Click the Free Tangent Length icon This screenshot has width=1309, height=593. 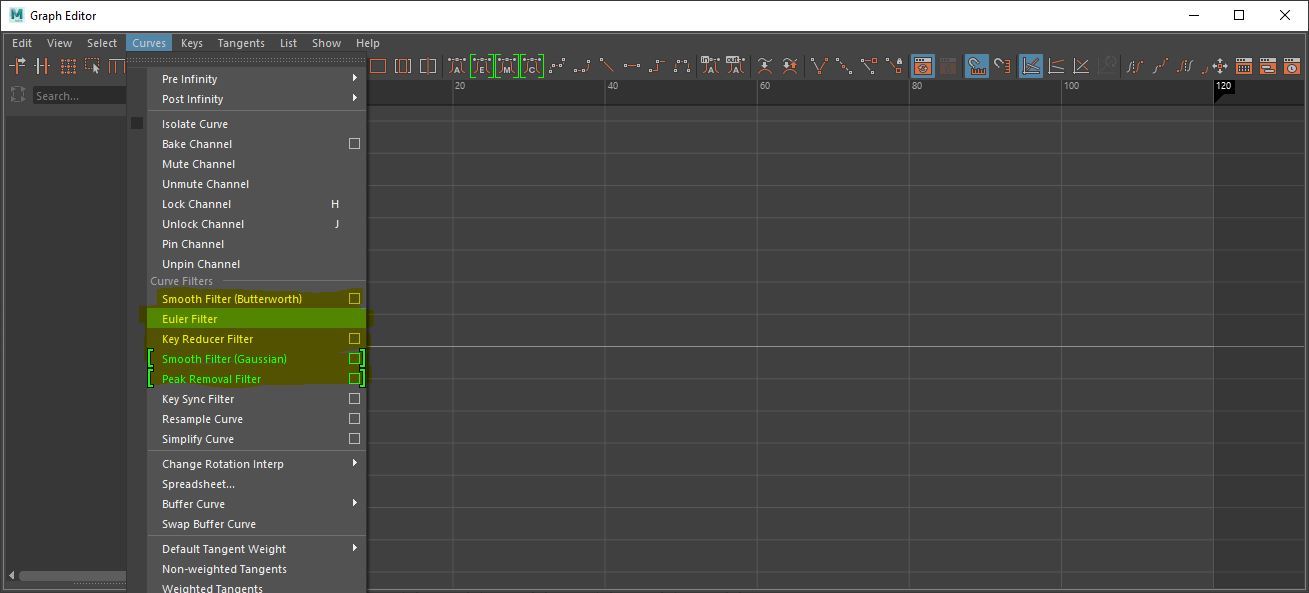coord(870,66)
